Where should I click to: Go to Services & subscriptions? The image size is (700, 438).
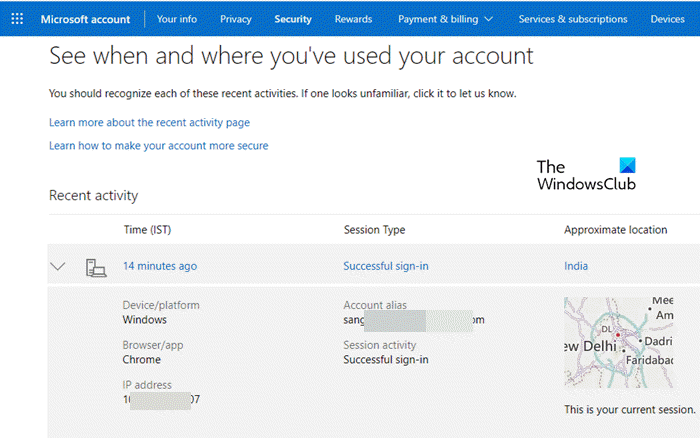coord(573,19)
